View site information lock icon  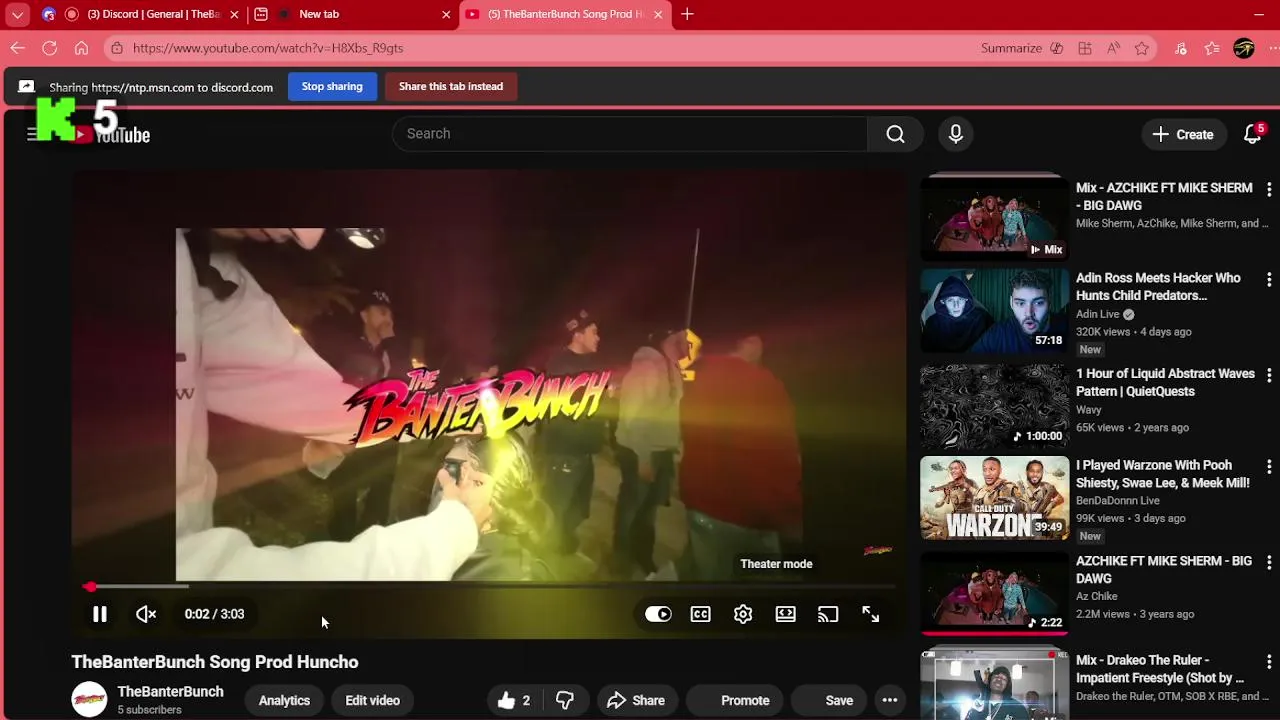pyautogui.click(x=117, y=48)
